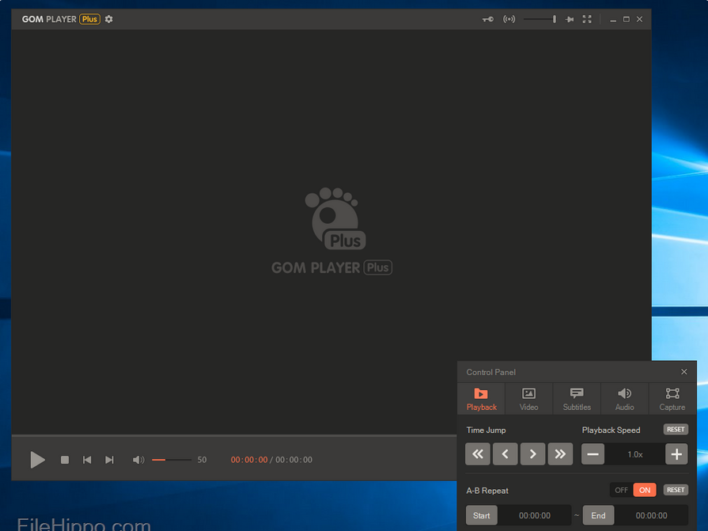Turn A-B Repeat ON
Viewport: 708px width, 531px height.
click(x=644, y=490)
